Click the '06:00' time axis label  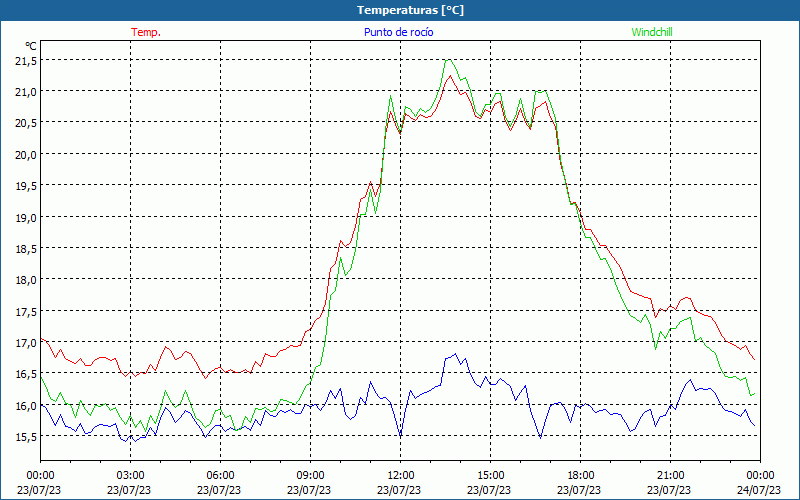coord(221,476)
